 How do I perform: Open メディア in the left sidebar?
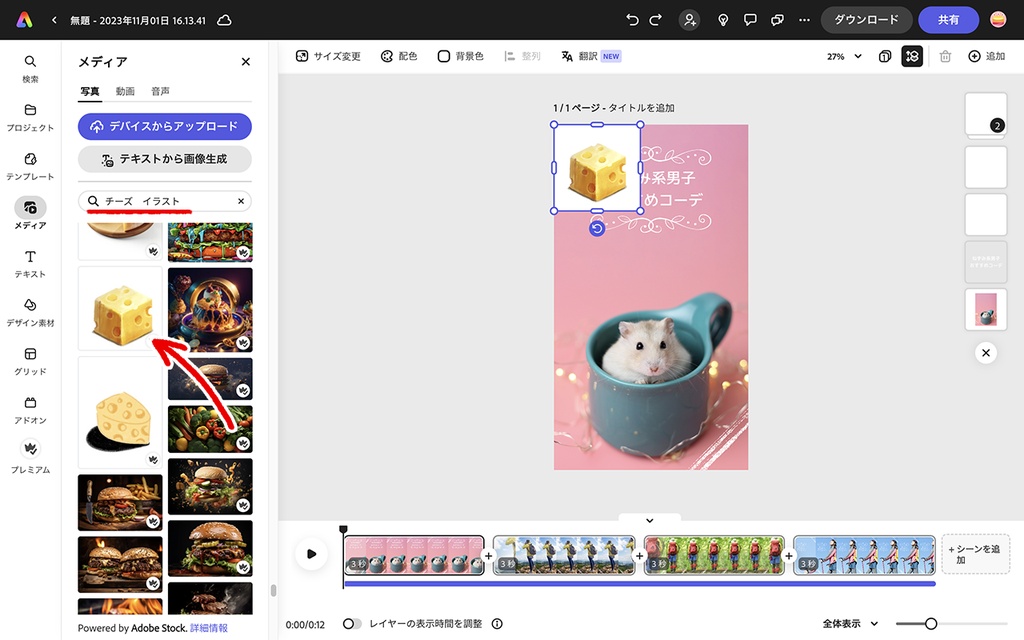coord(30,214)
